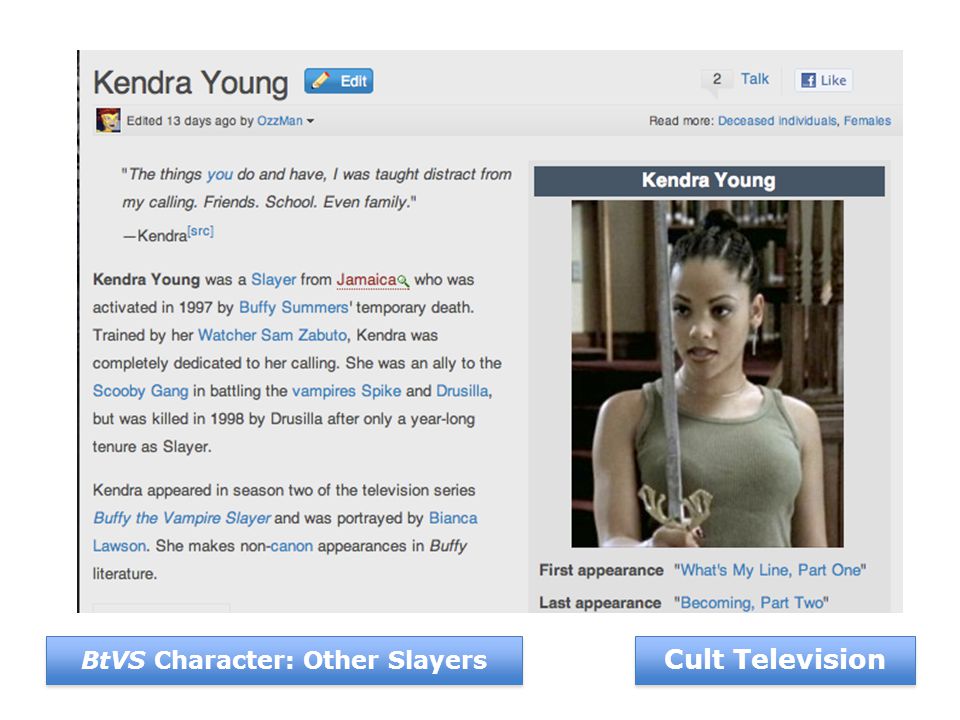Click the Kendra Young infobox photo
This screenshot has width=960, height=720.
[707, 373]
